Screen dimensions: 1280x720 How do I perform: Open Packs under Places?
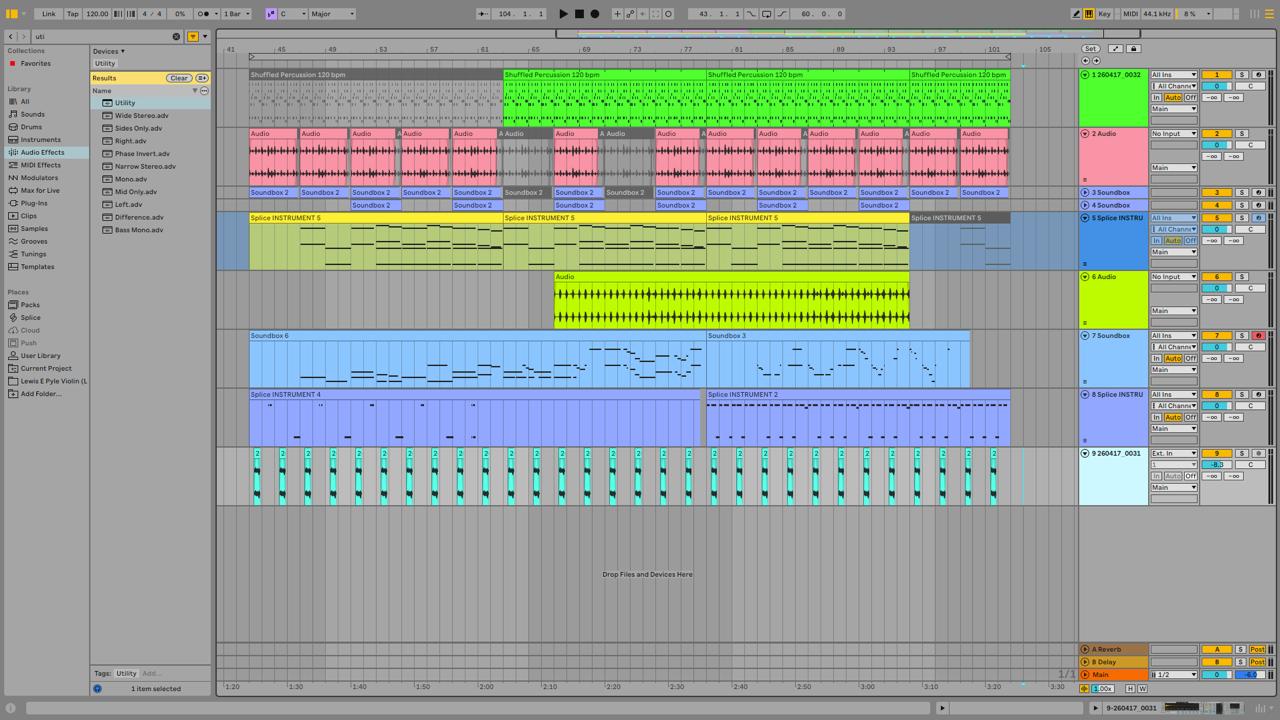pos(30,305)
